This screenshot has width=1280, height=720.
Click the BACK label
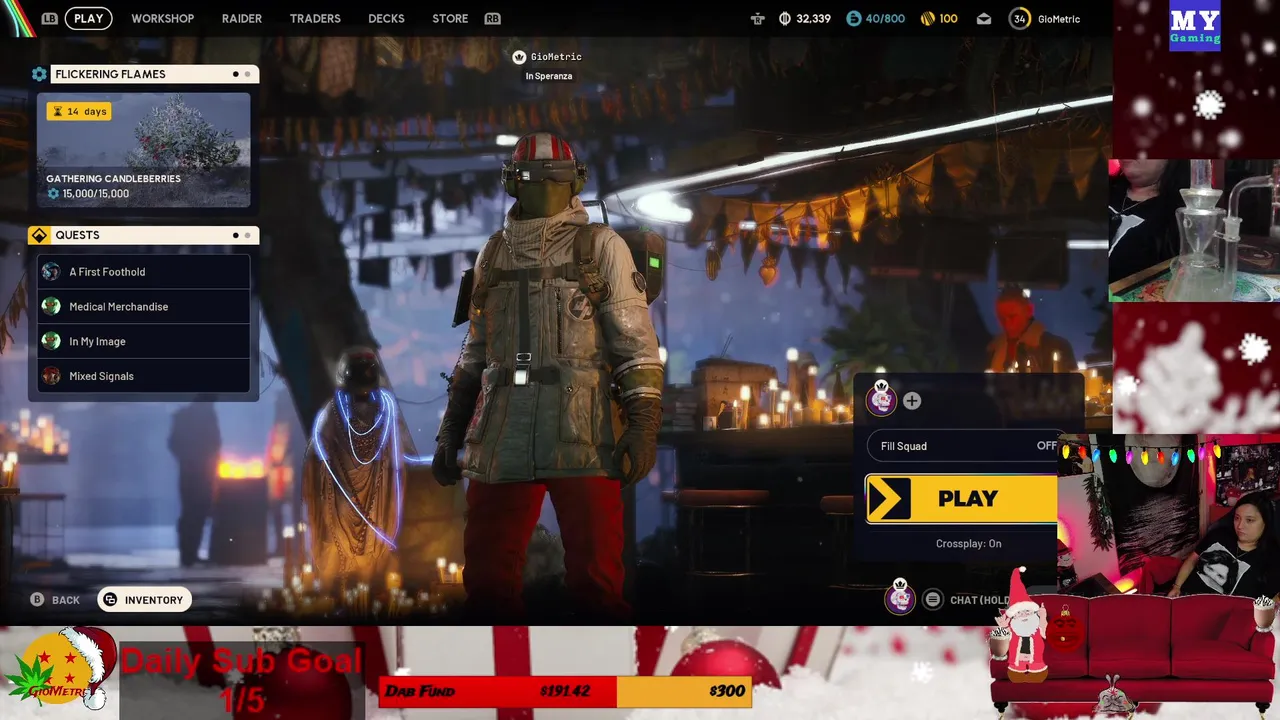[x=66, y=600]
